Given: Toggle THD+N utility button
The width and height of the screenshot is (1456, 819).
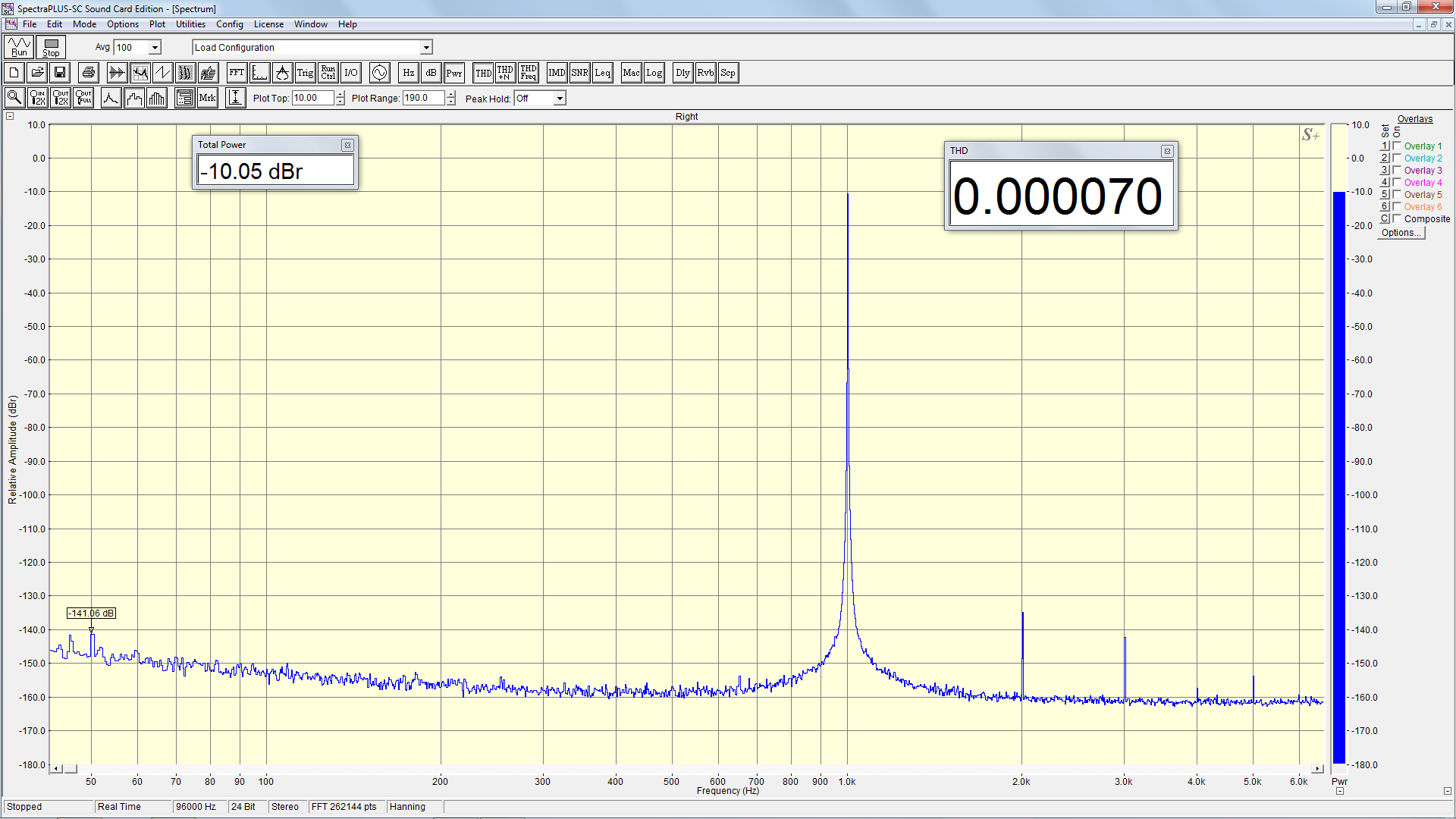Looking at the screenshot, I should pos(505,73).
